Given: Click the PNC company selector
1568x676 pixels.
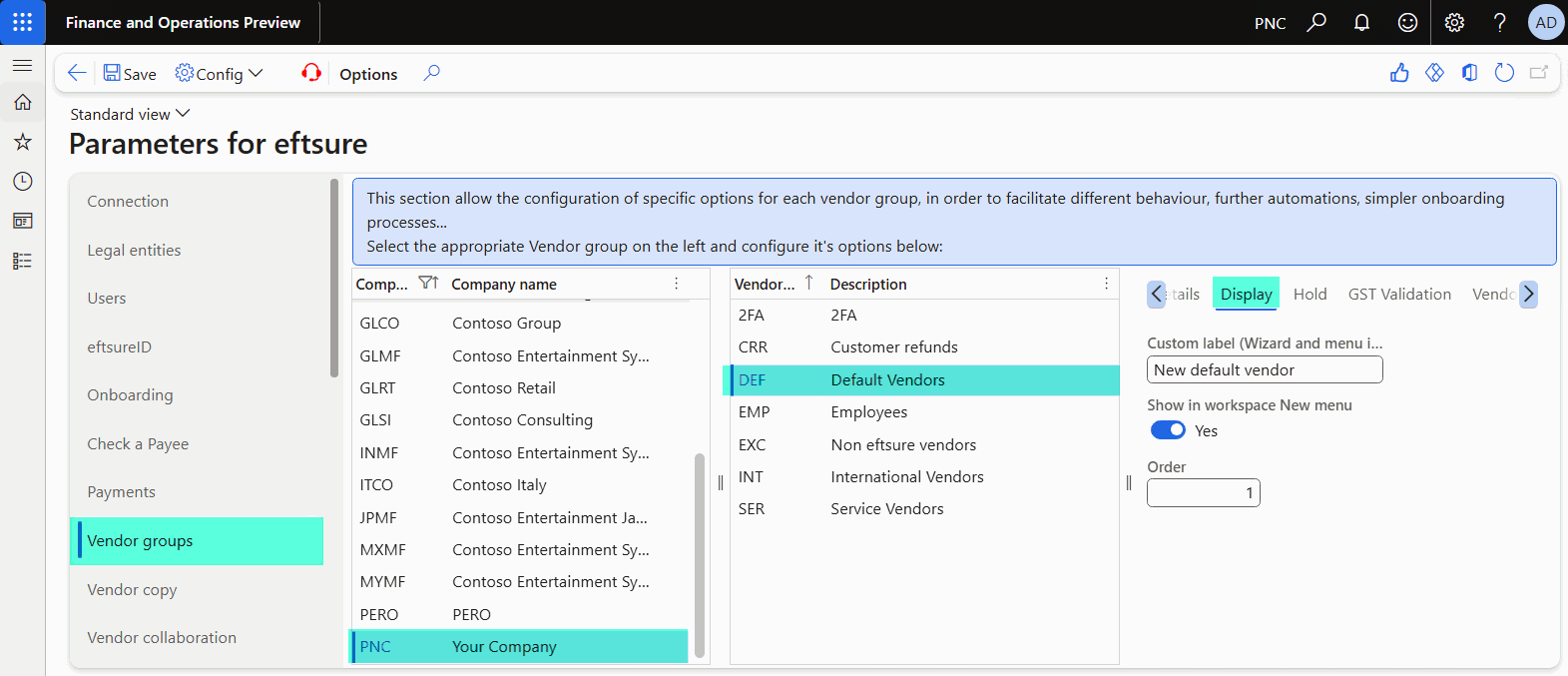Looking at the screenshot, I should pos(1270,23).
